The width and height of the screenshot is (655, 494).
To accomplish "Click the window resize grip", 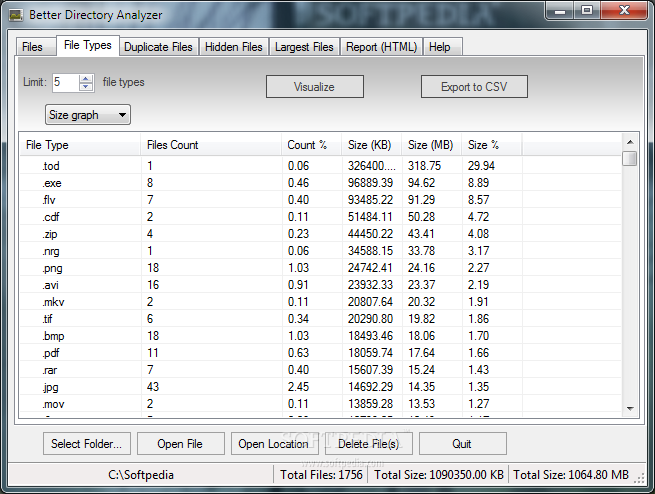I will [640, 479].
